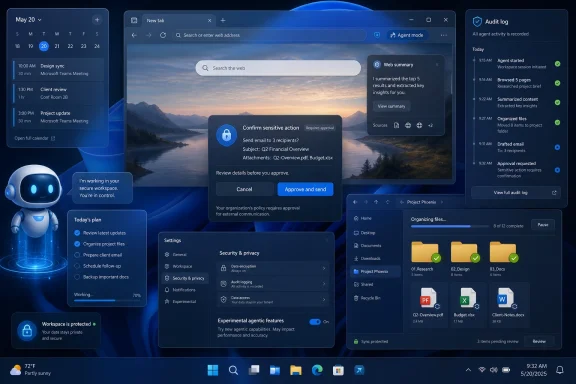The height and width of the screenshot is (384, 576).
Task: Check Schedule follow-up task
Action: click(77, 266)
